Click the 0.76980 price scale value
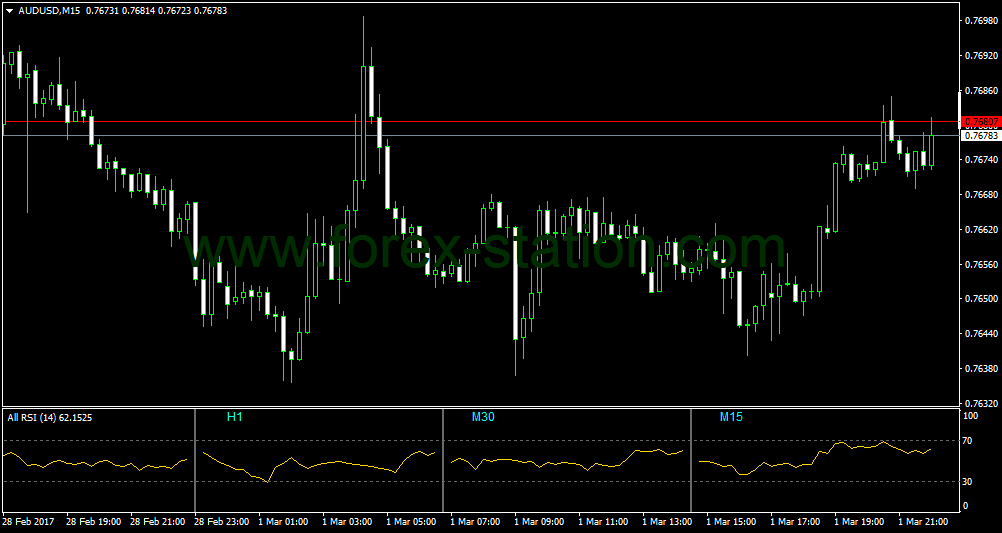The image size is (1002, 533). pyautogui.click(x=982, y=21)
